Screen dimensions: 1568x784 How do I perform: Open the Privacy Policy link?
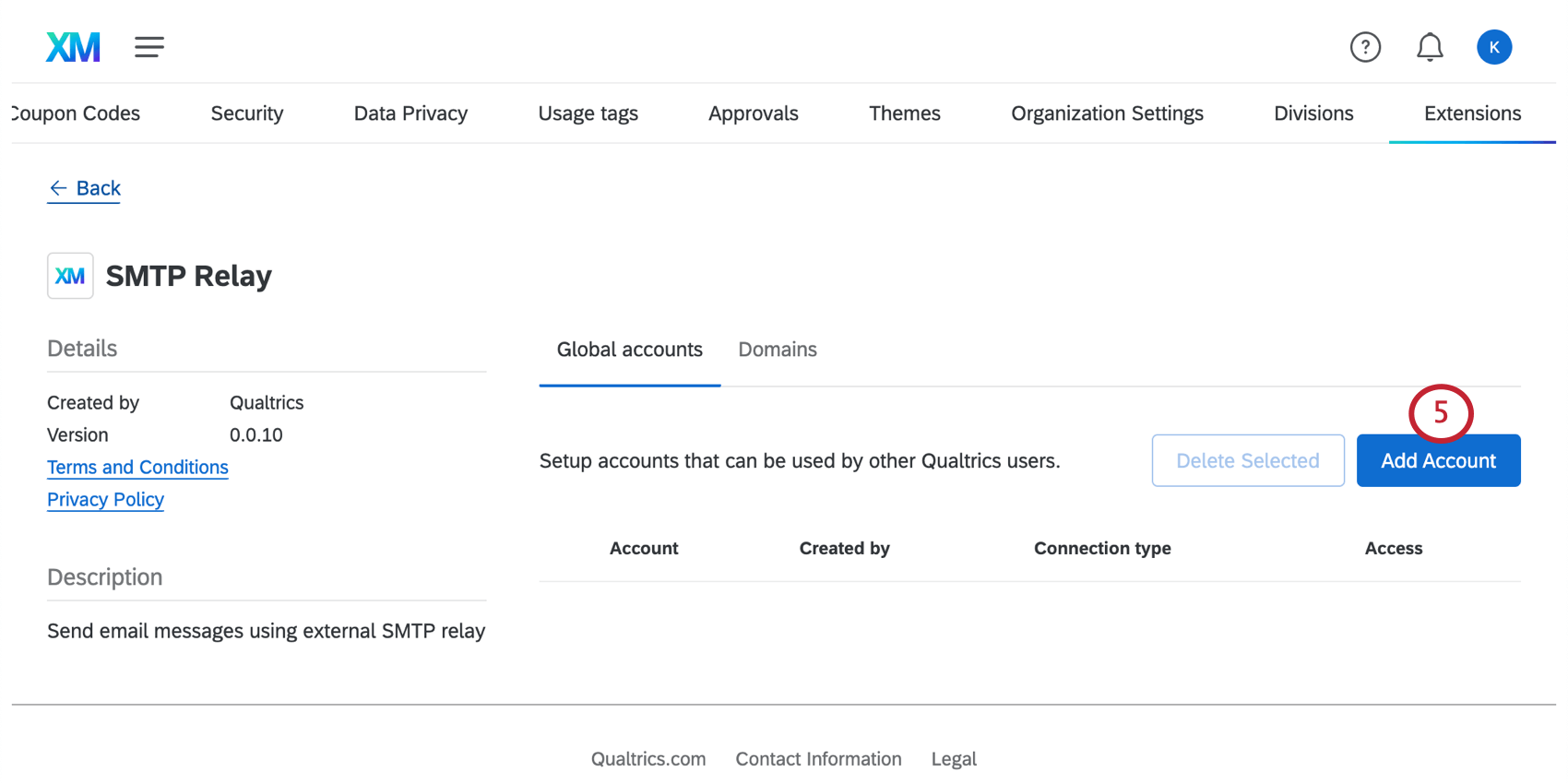[105, 500]
